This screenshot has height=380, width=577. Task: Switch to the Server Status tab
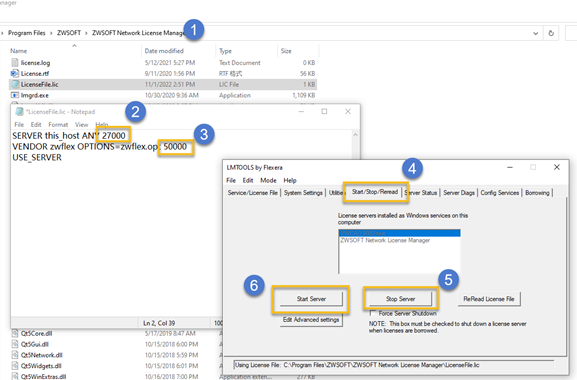tap(421, 193)
